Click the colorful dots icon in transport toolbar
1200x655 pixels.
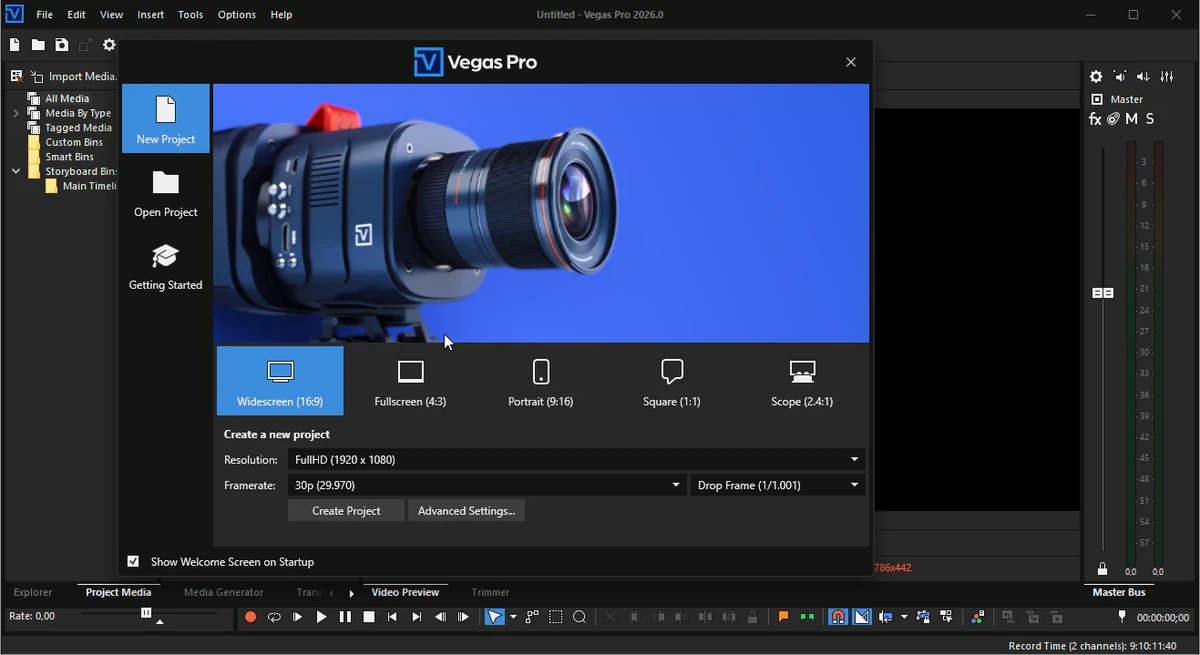(978, 617)
